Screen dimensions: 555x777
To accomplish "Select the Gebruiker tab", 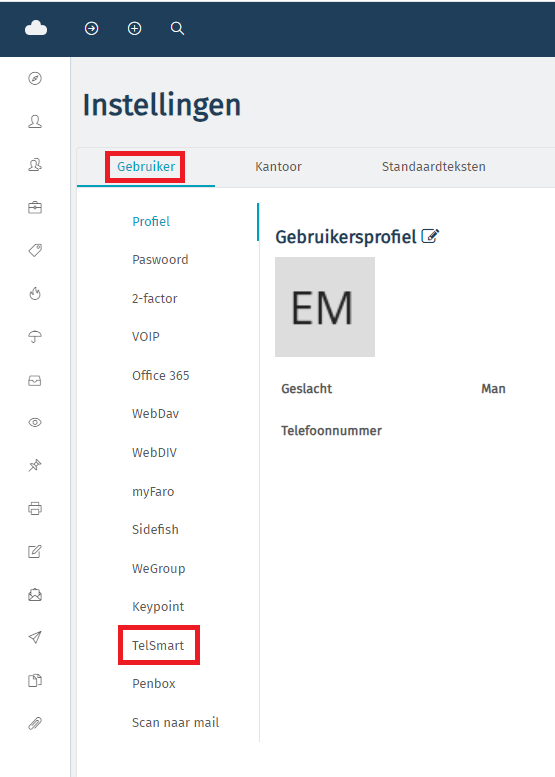I will tap(146, 166).
